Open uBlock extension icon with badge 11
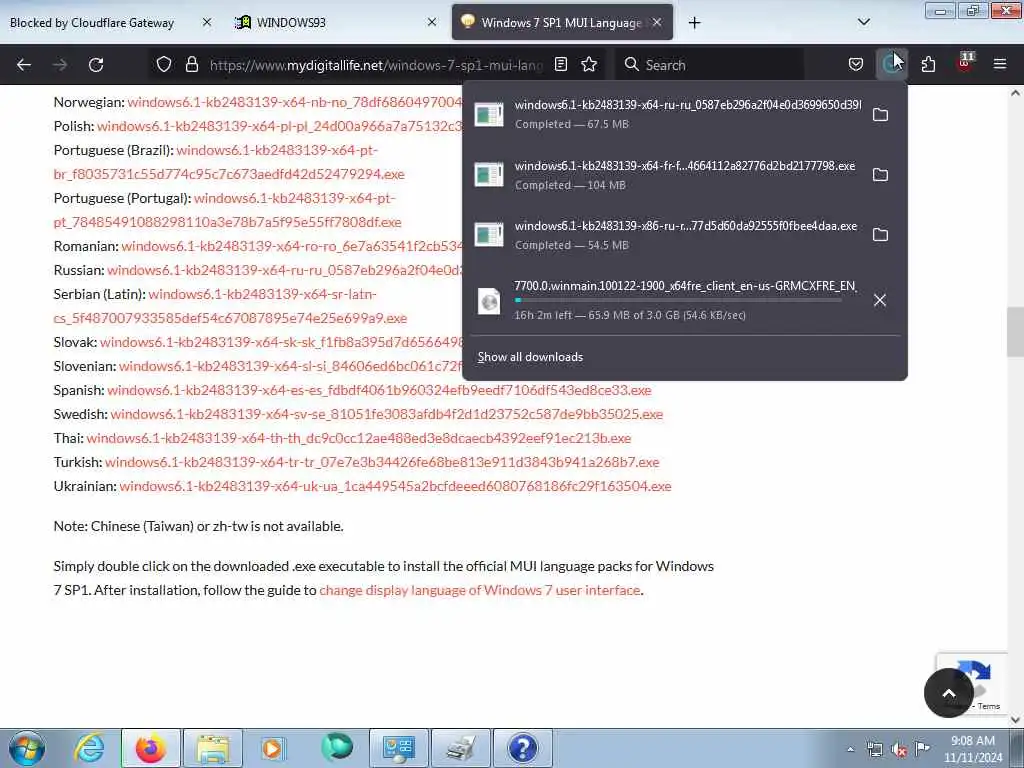1024x768 pixels. 965,63
